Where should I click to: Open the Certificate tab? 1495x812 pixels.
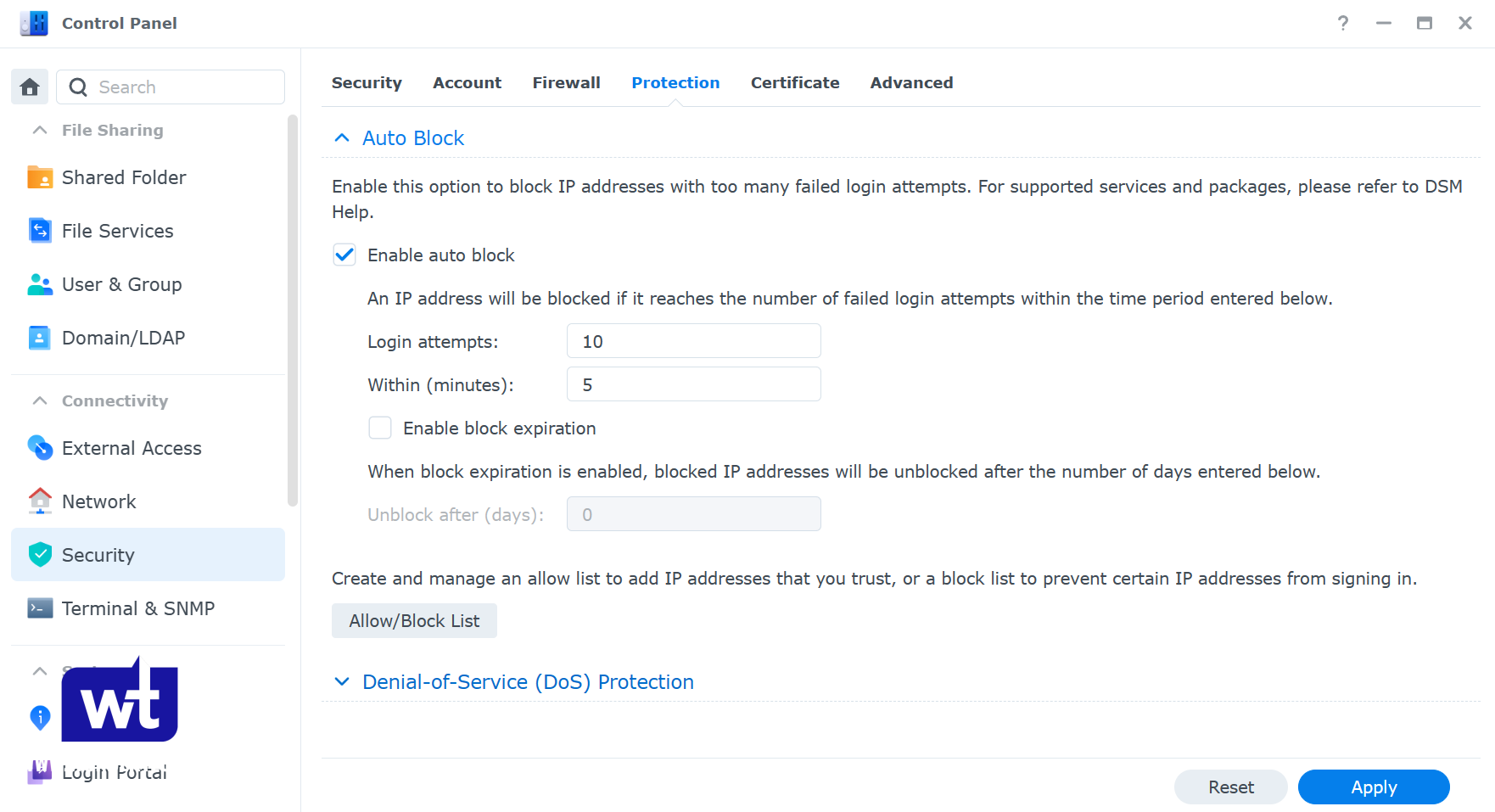coord(794,82)
